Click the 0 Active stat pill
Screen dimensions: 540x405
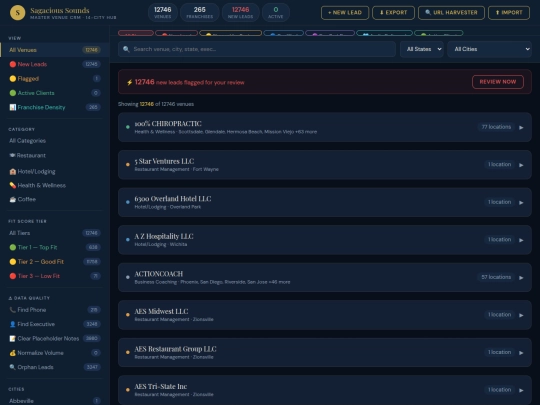click(276, 12)
